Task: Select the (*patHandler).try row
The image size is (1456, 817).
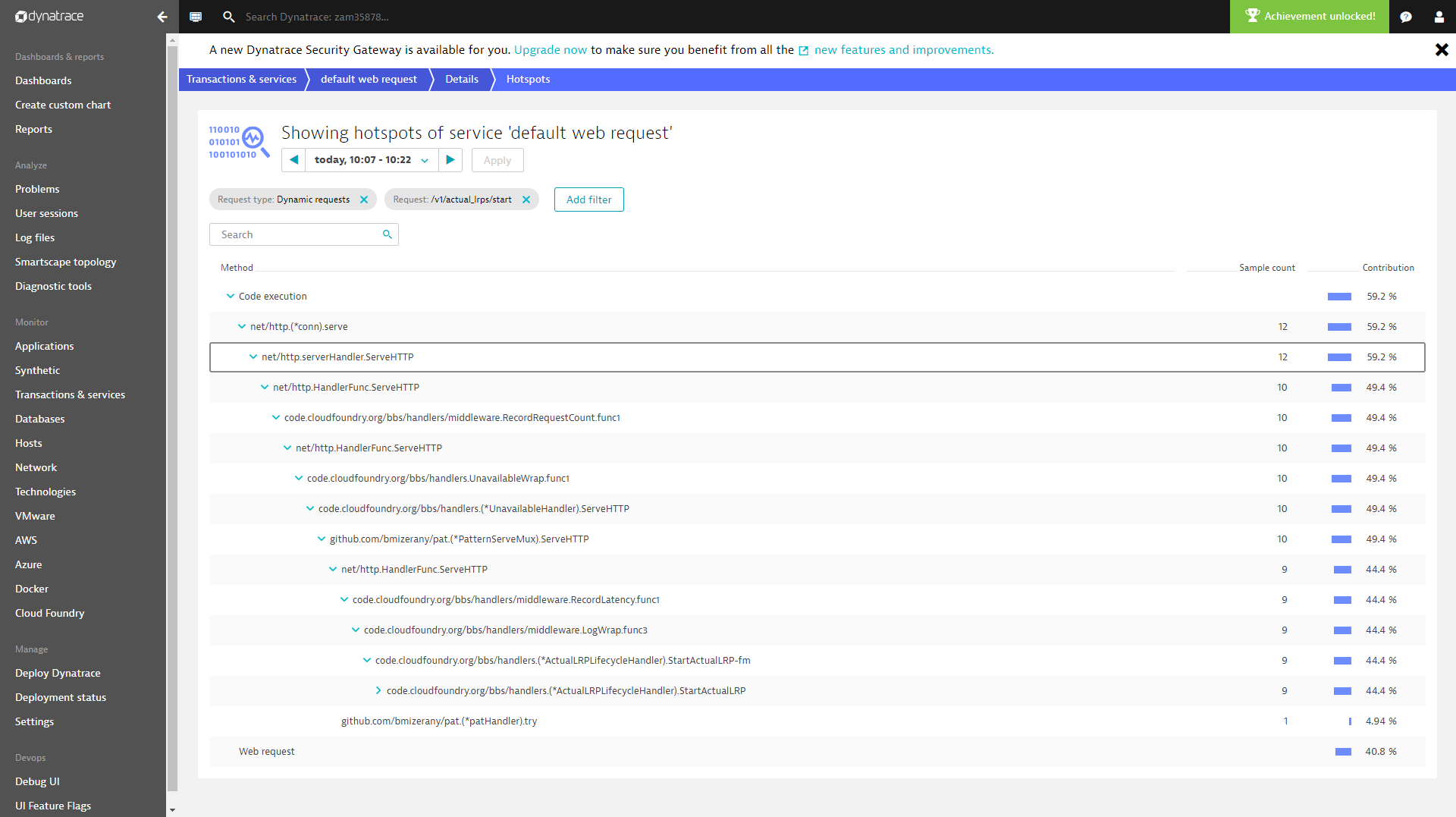Action: tap(817, 721)
